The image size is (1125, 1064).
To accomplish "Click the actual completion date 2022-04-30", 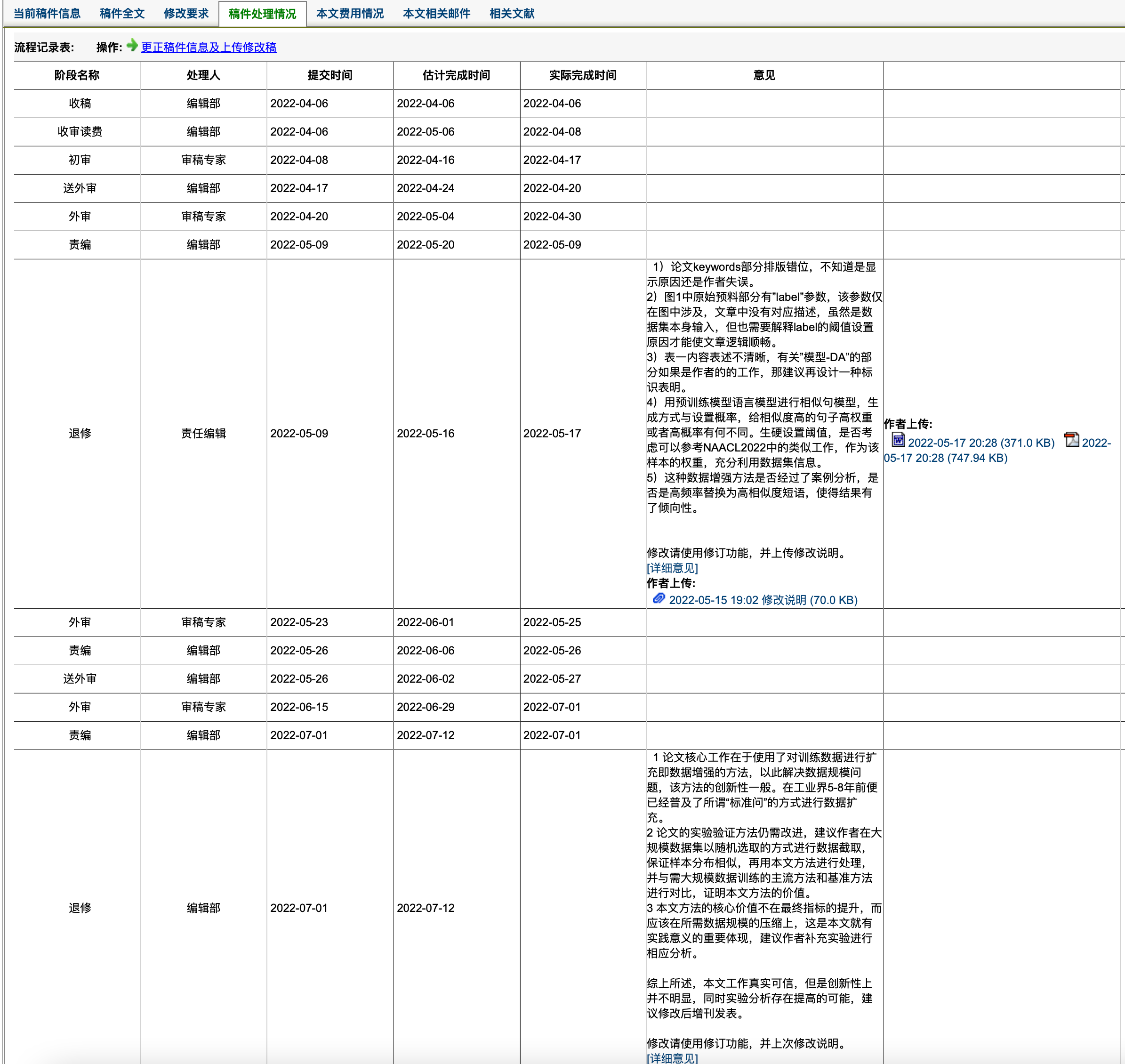I will click(552, 217).
